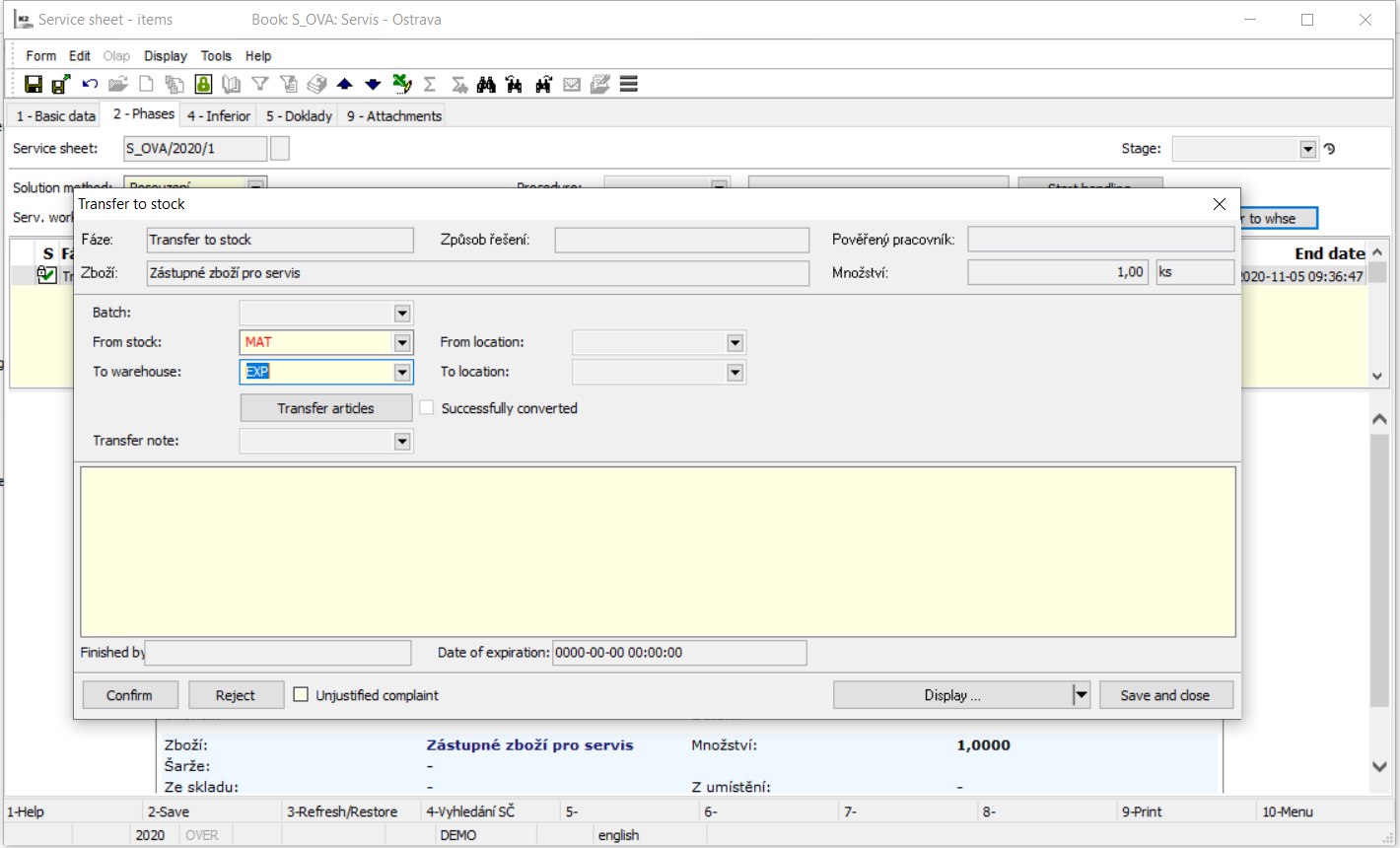Open the Tools menu
1400x848 pixels.
click(216, 56)
